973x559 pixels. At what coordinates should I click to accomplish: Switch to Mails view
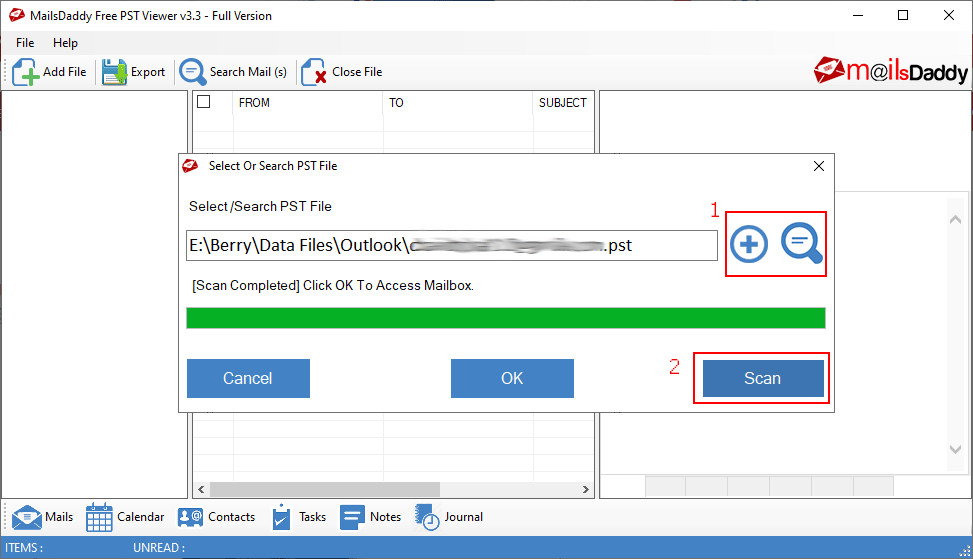(x=42, y=517)
